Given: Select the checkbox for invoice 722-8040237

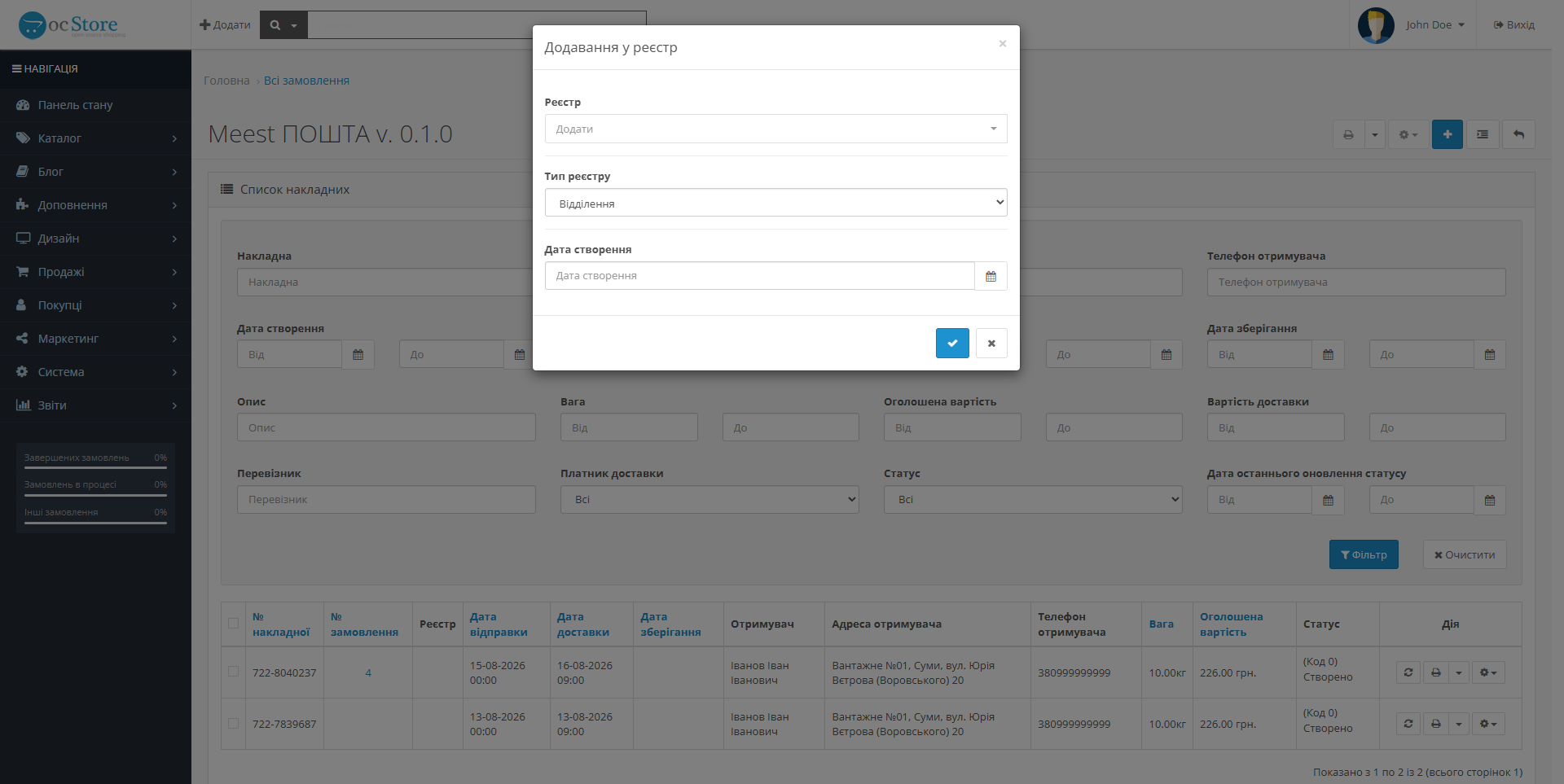Looking at the screenshot, I should 233,672.
